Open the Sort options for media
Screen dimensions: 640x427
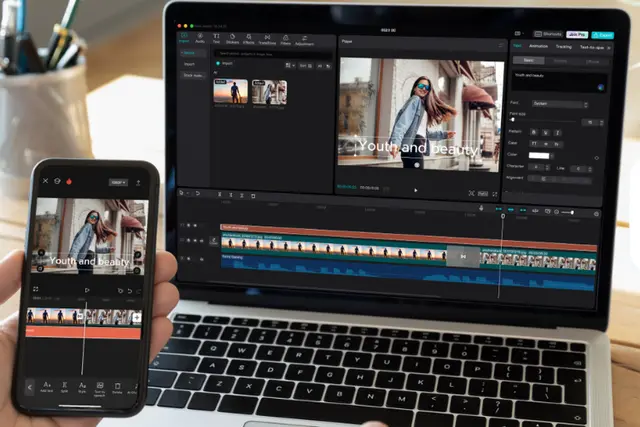(x=306, y=66)
